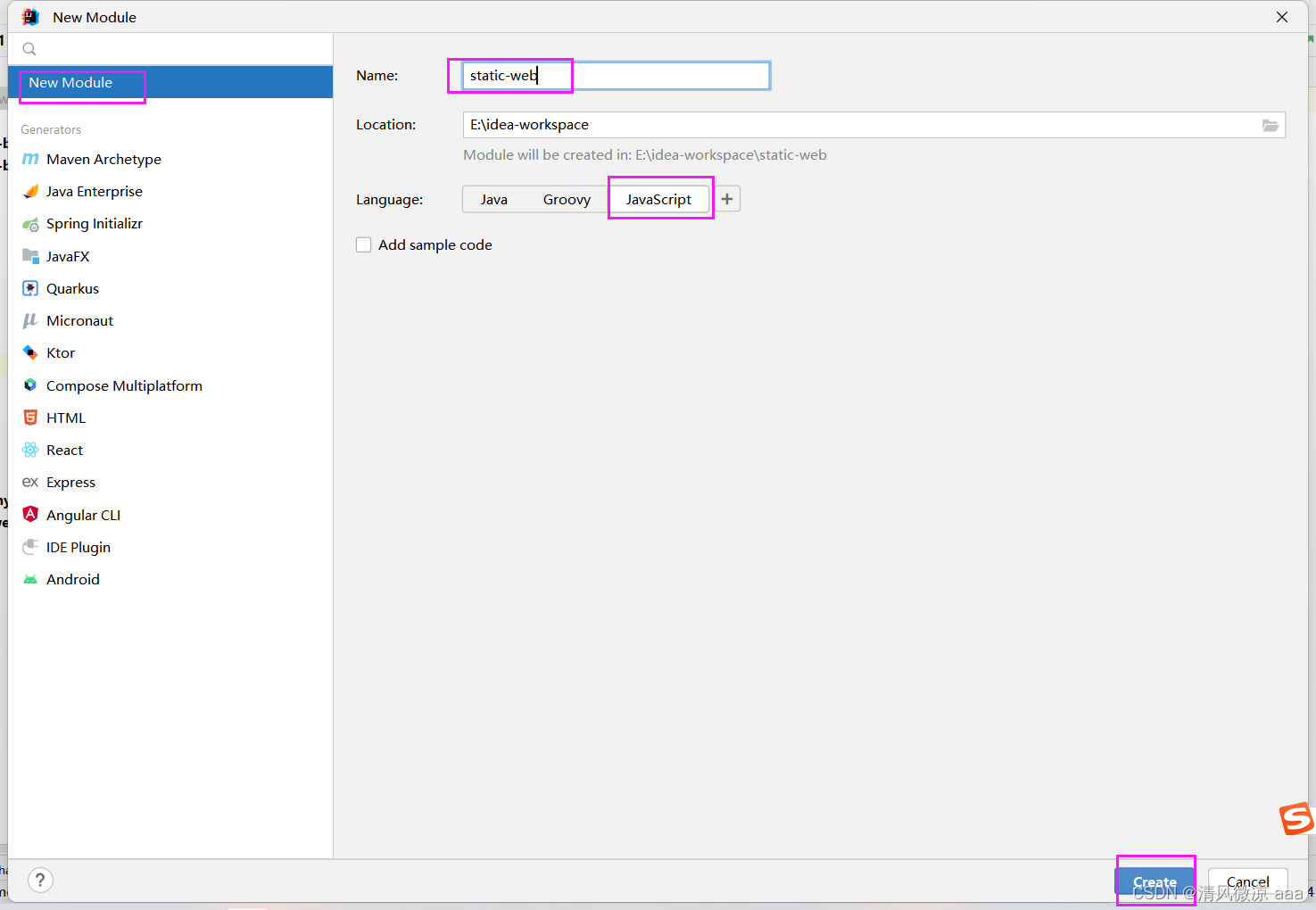Enable the Add sample code checkbox
This screenshot has width=1316, height=910.
coord(364,244)
